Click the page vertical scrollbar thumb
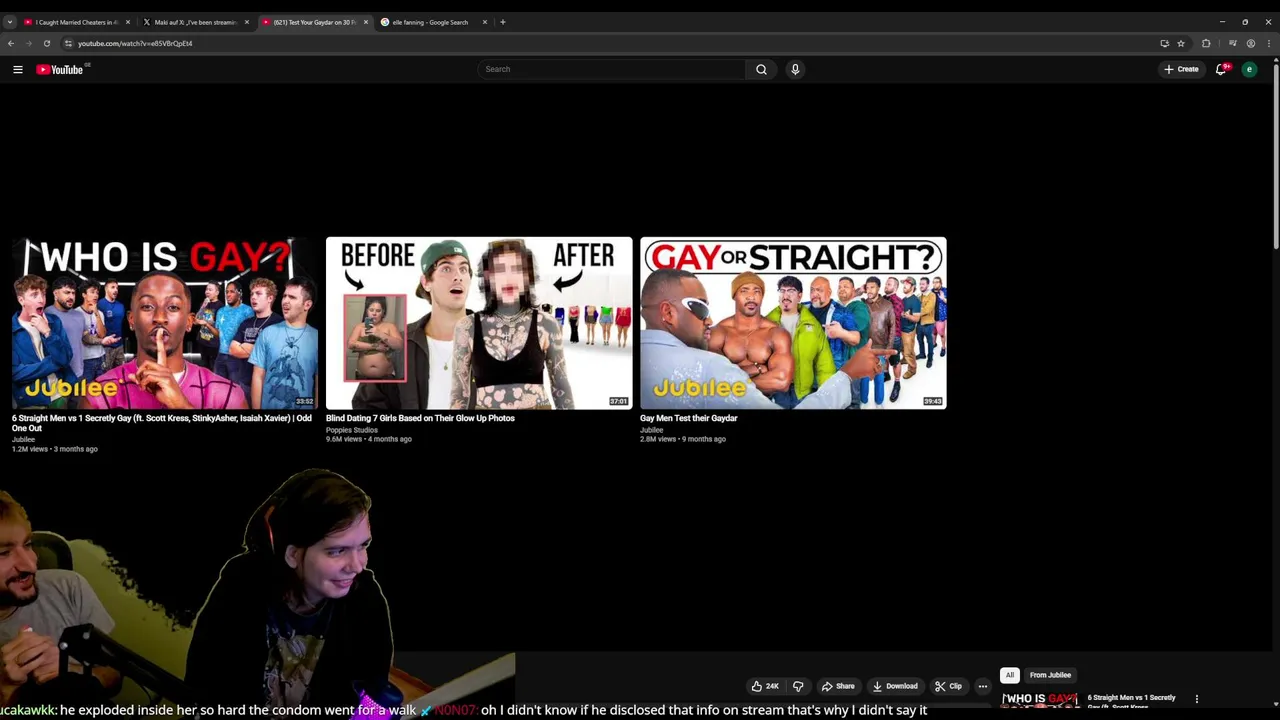Image resolution: width=1280 pixels, height=720 pixels. click(1276, 155)
